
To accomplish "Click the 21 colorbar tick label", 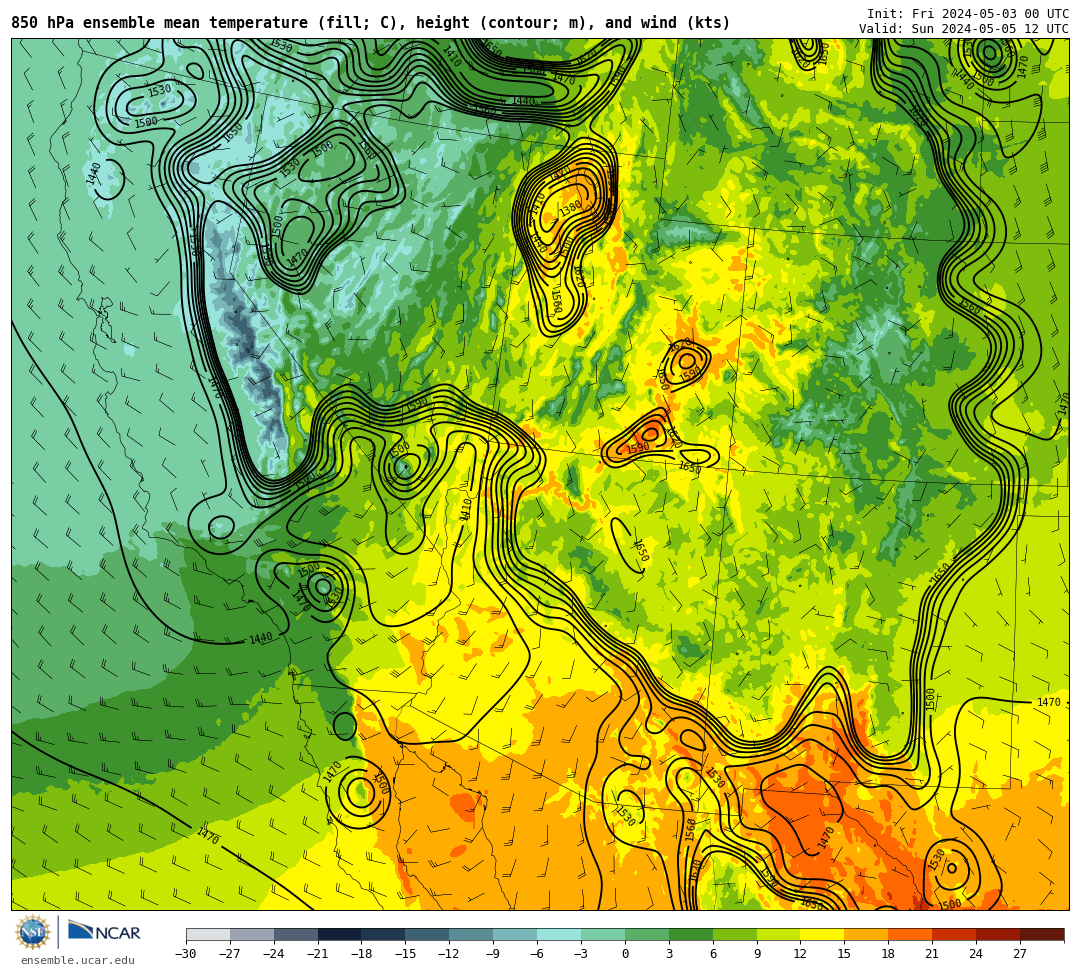I will pos(933,954).
